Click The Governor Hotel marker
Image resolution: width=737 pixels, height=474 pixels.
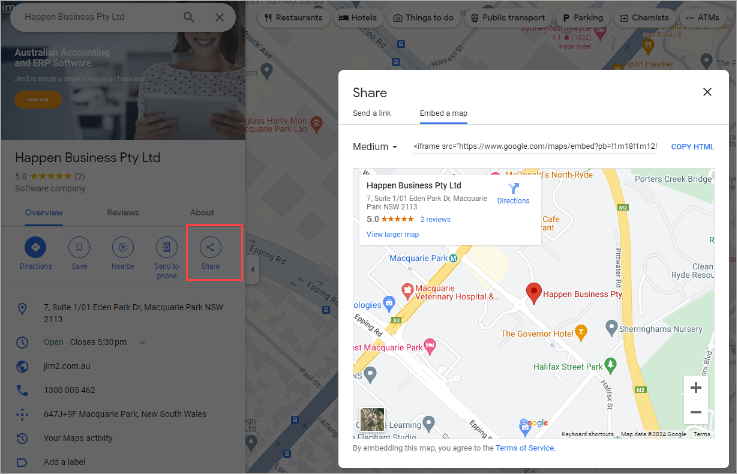[x=581, y=332]
